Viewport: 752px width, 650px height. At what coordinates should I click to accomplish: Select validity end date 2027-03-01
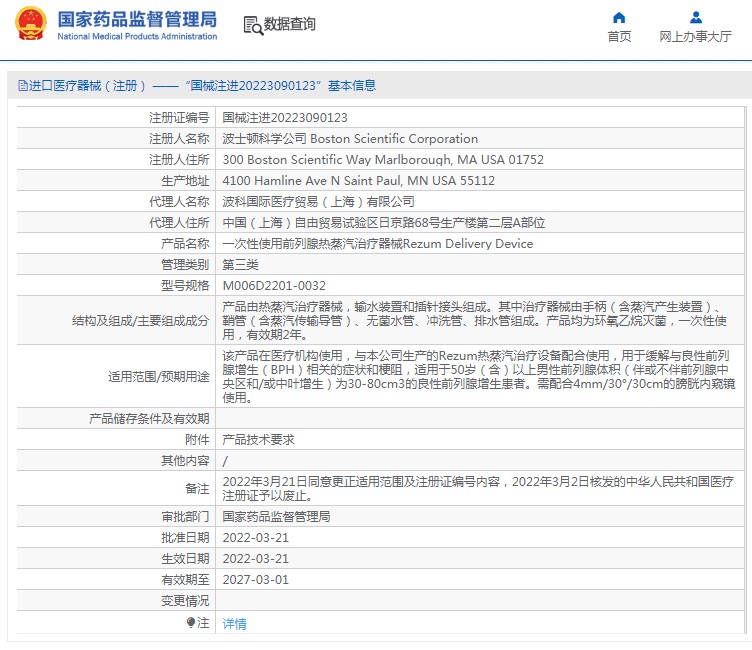(256, 580)
